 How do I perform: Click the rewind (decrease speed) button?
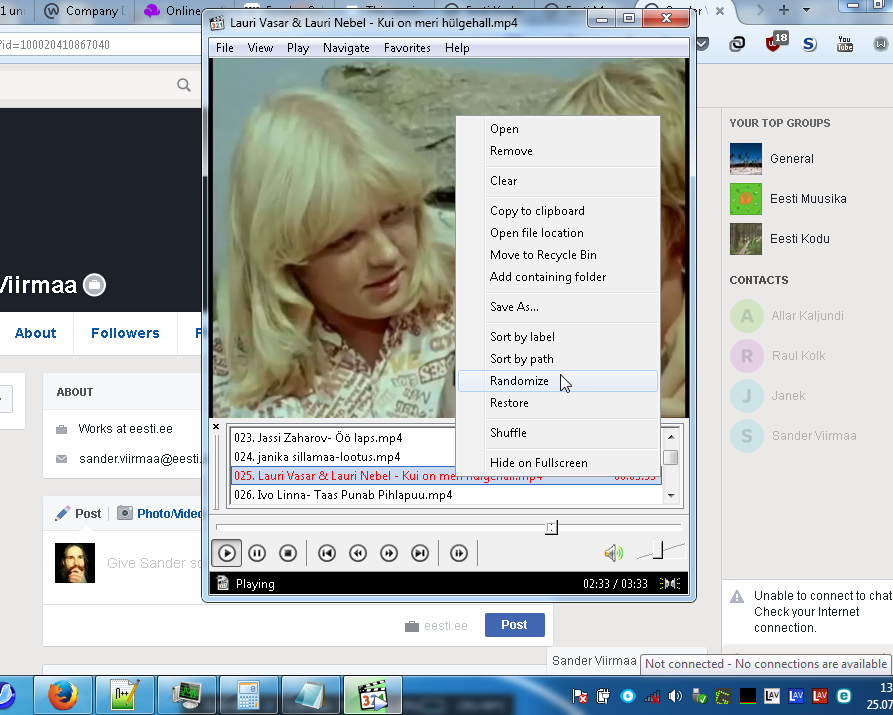(358, 553)
